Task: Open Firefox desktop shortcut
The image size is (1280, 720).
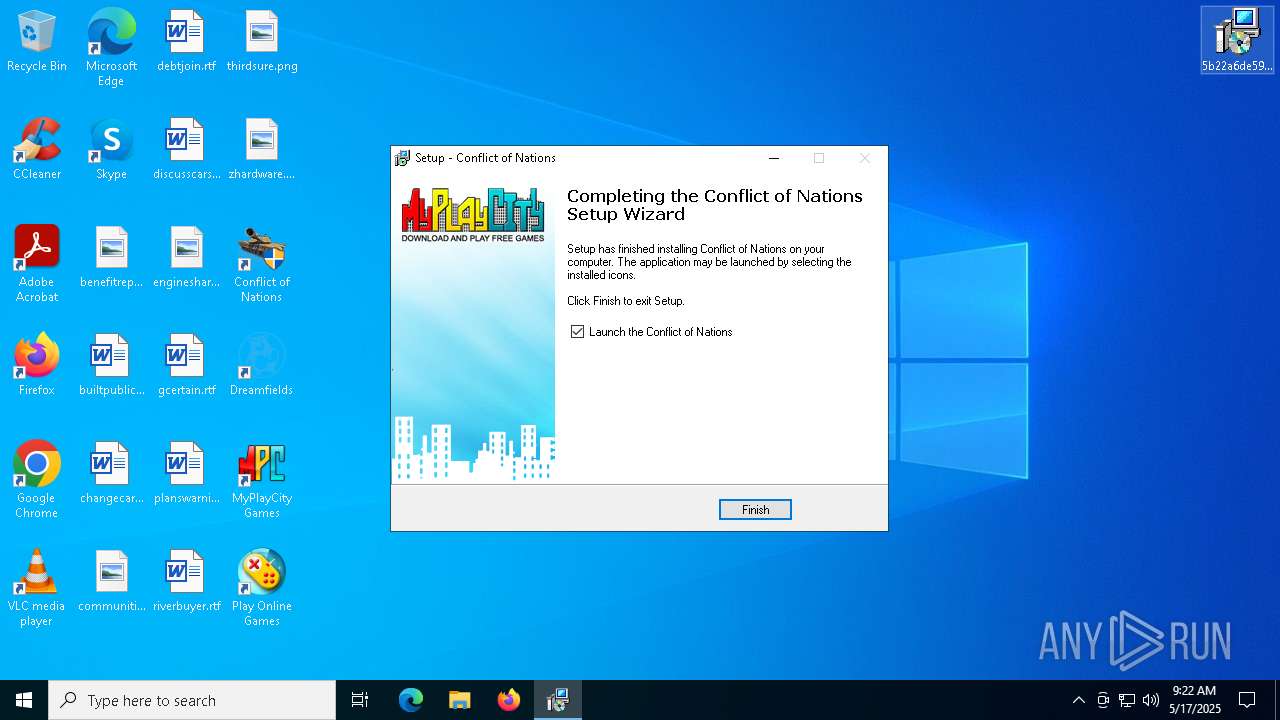Action: pyautogui.click(x=37, y=366)
